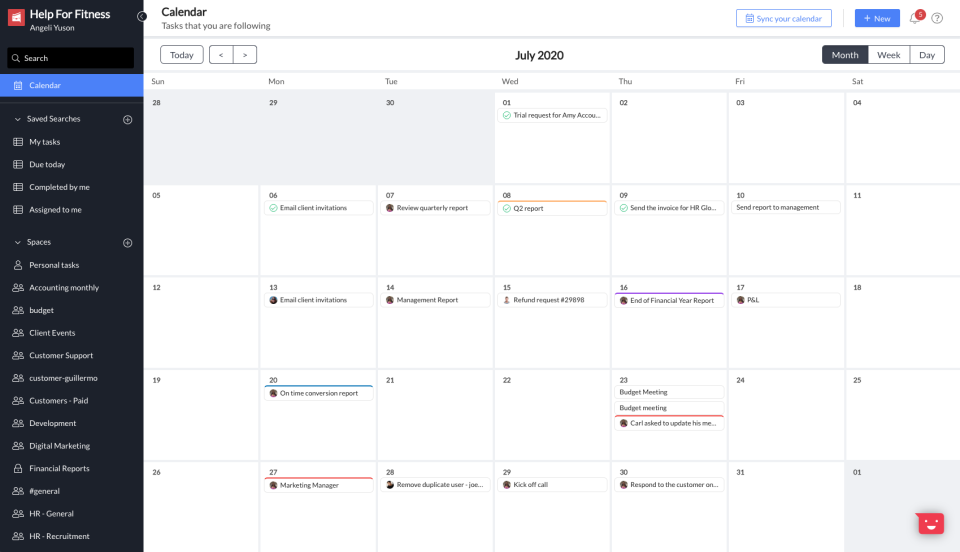This screenshot has width=960, height=552.
Task: Click the Personal tasks person icon
Action: click(x=18, y=265)
